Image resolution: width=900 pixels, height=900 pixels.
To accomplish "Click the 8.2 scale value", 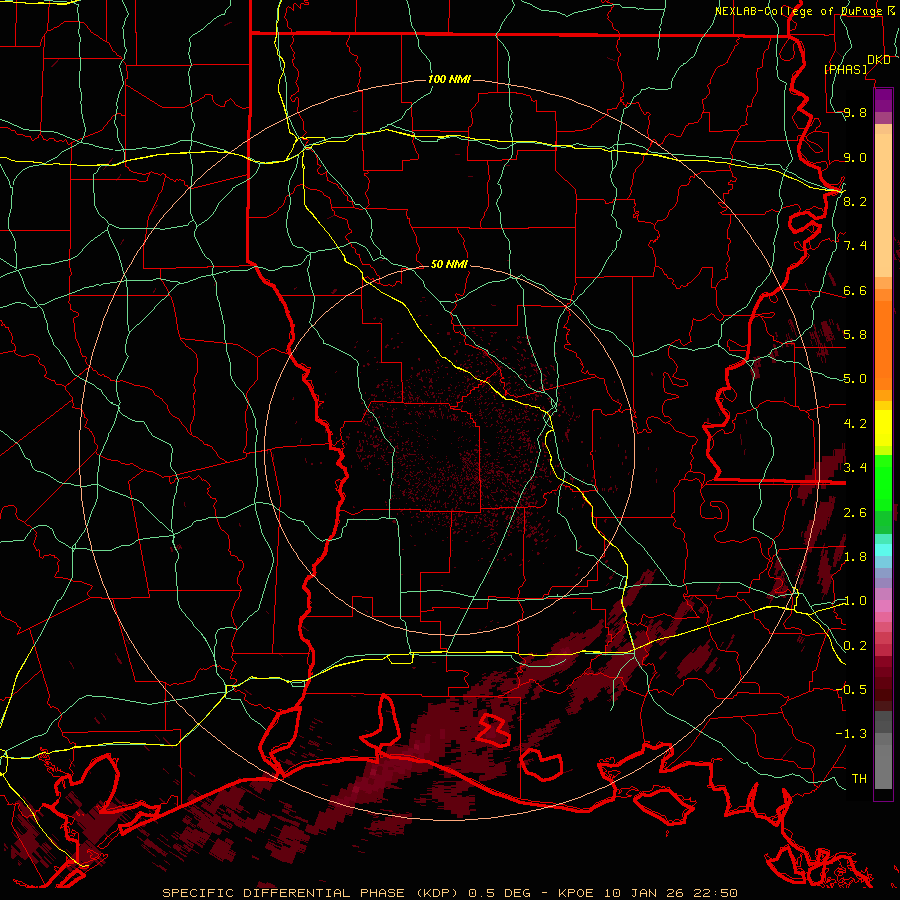I will [855, 201].
